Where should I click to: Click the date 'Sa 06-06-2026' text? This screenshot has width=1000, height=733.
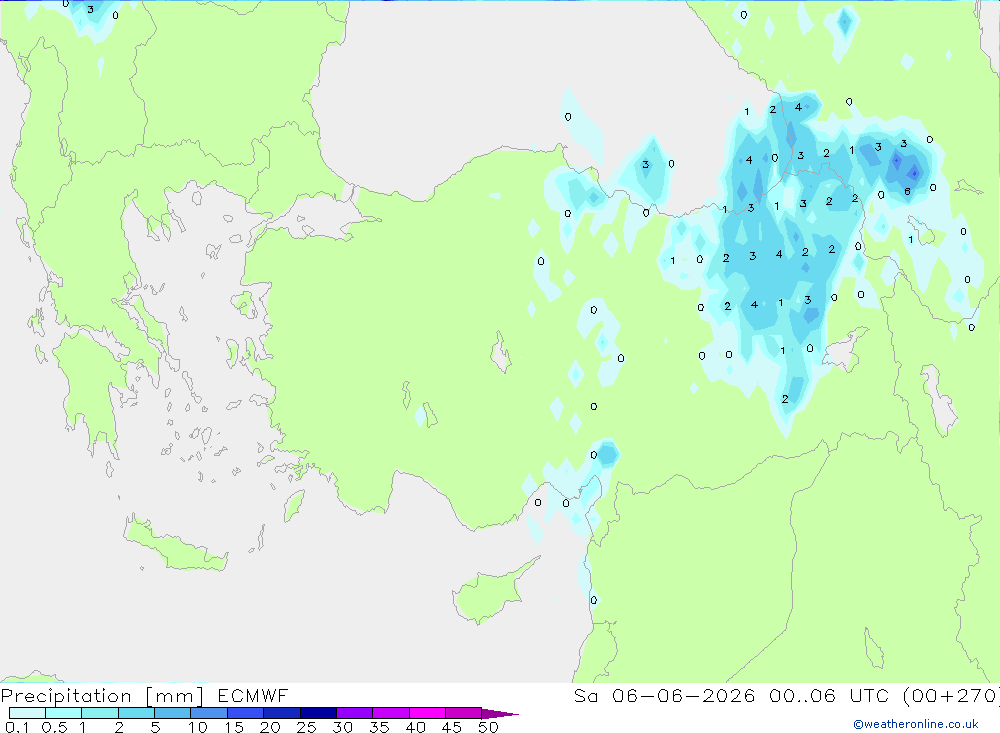pos(664,696)
